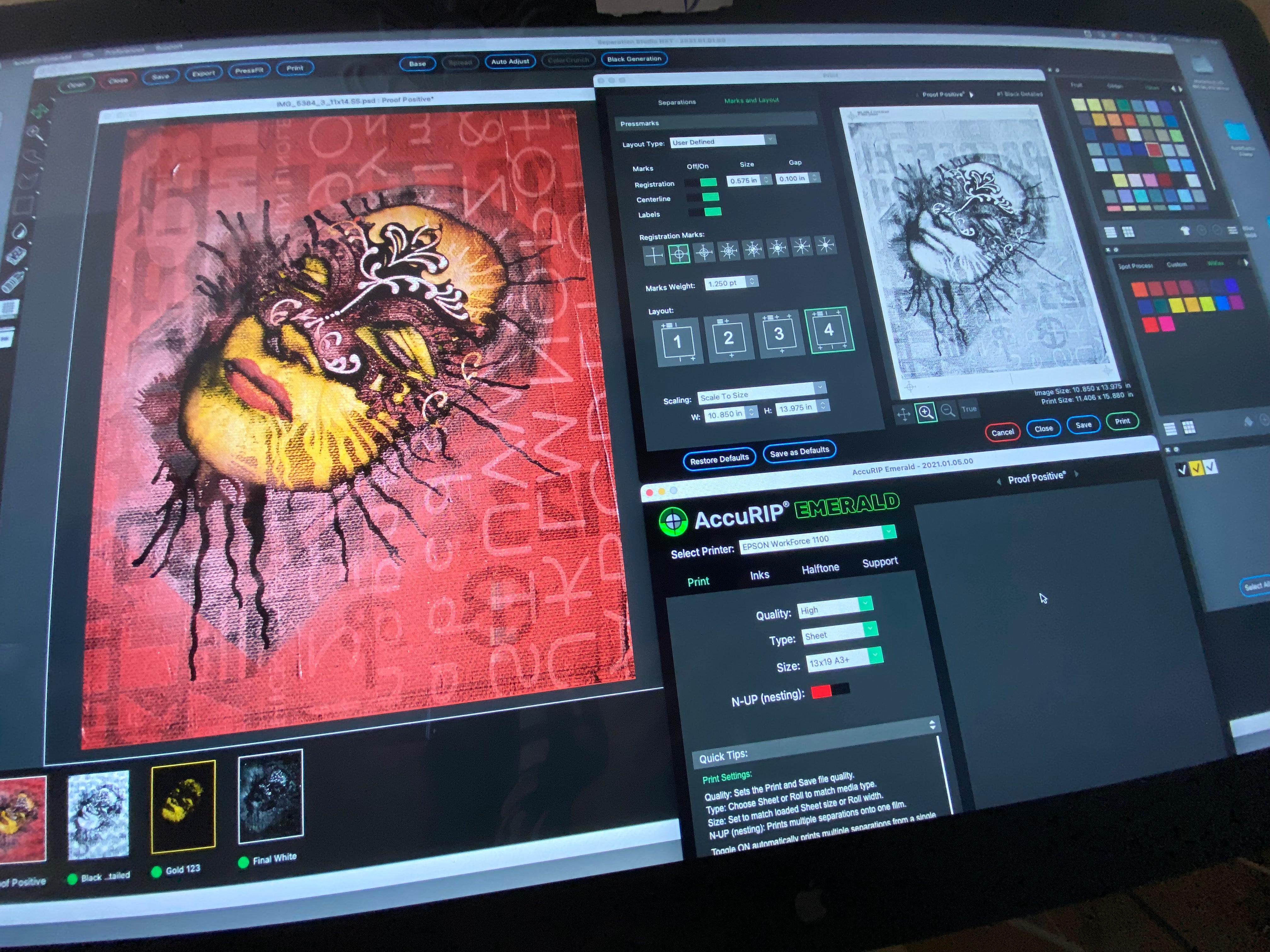
Task: Open the Layout Type dropdown
Action: 724,141
